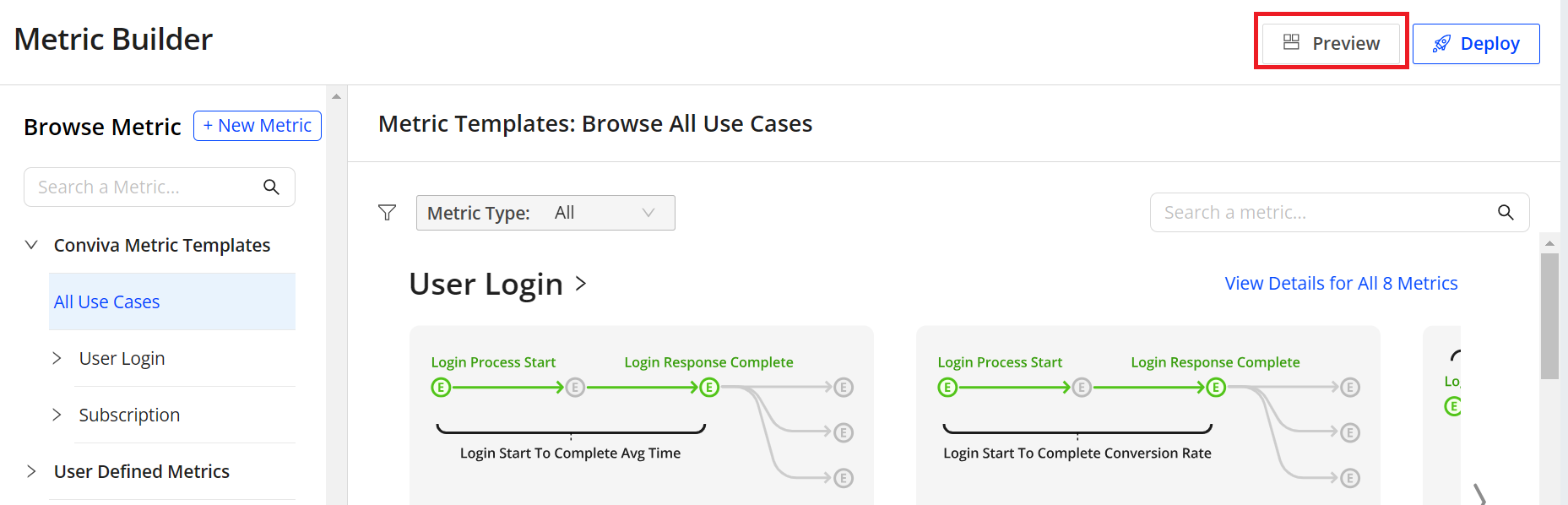Open the Metric Type dropdown
1568x505 pixels.
click(x=545, y=213)
